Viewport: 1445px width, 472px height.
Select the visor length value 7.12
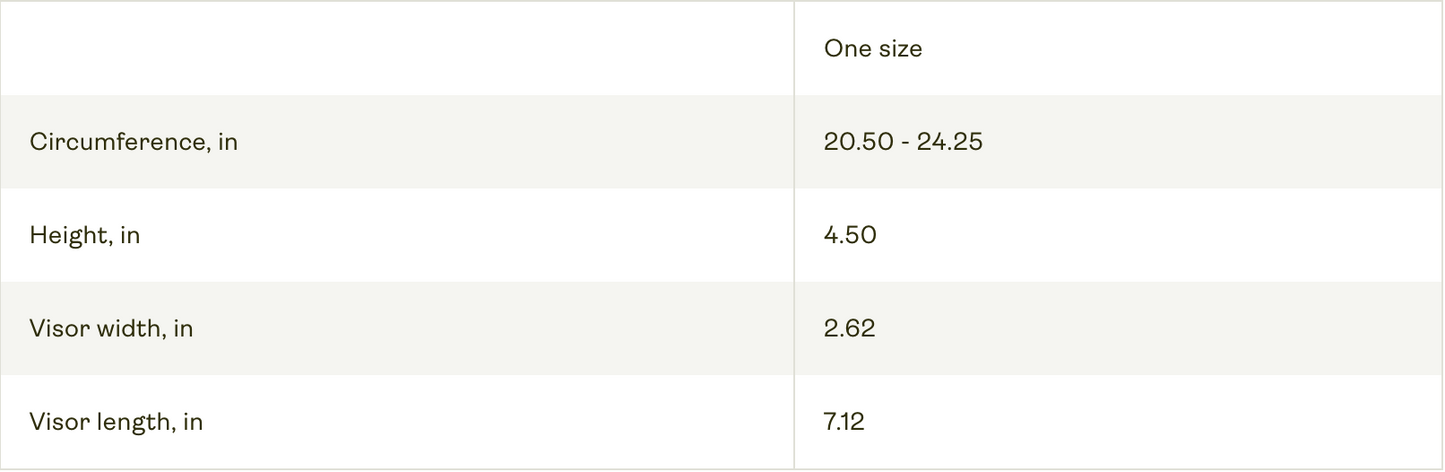tap(844, 422)
